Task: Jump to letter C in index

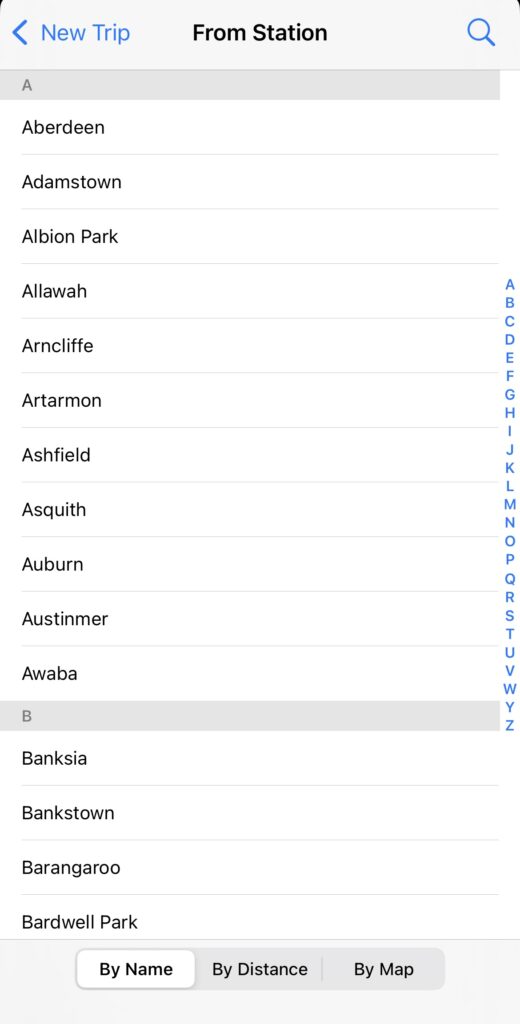Action: [510, 321]
